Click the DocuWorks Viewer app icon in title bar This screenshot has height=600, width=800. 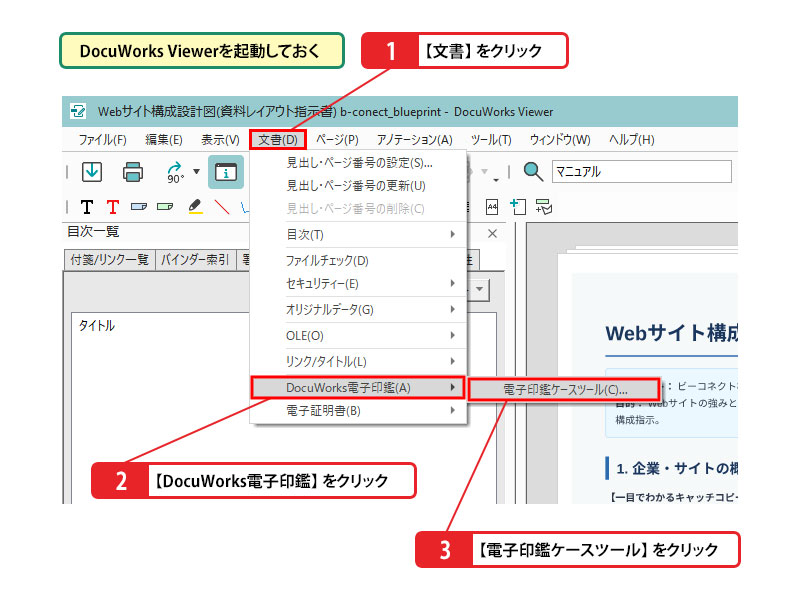coord(78,111)
